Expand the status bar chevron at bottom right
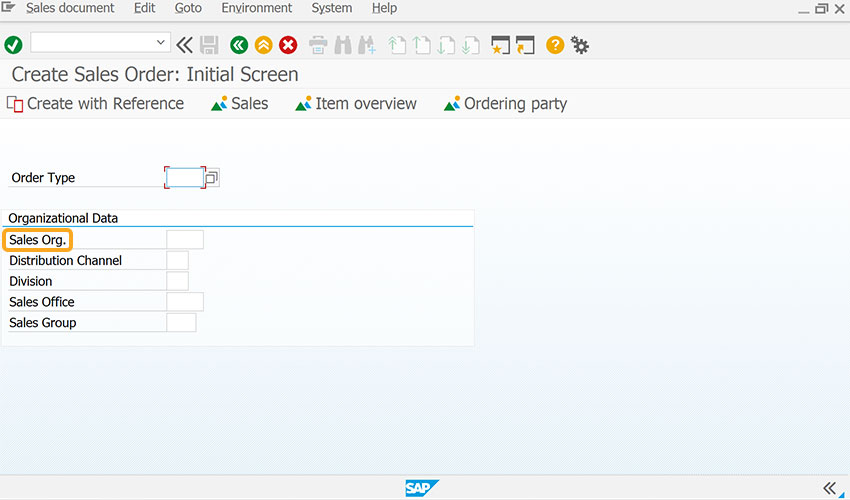This screenshot has height=500, width=850. [829, 488]
